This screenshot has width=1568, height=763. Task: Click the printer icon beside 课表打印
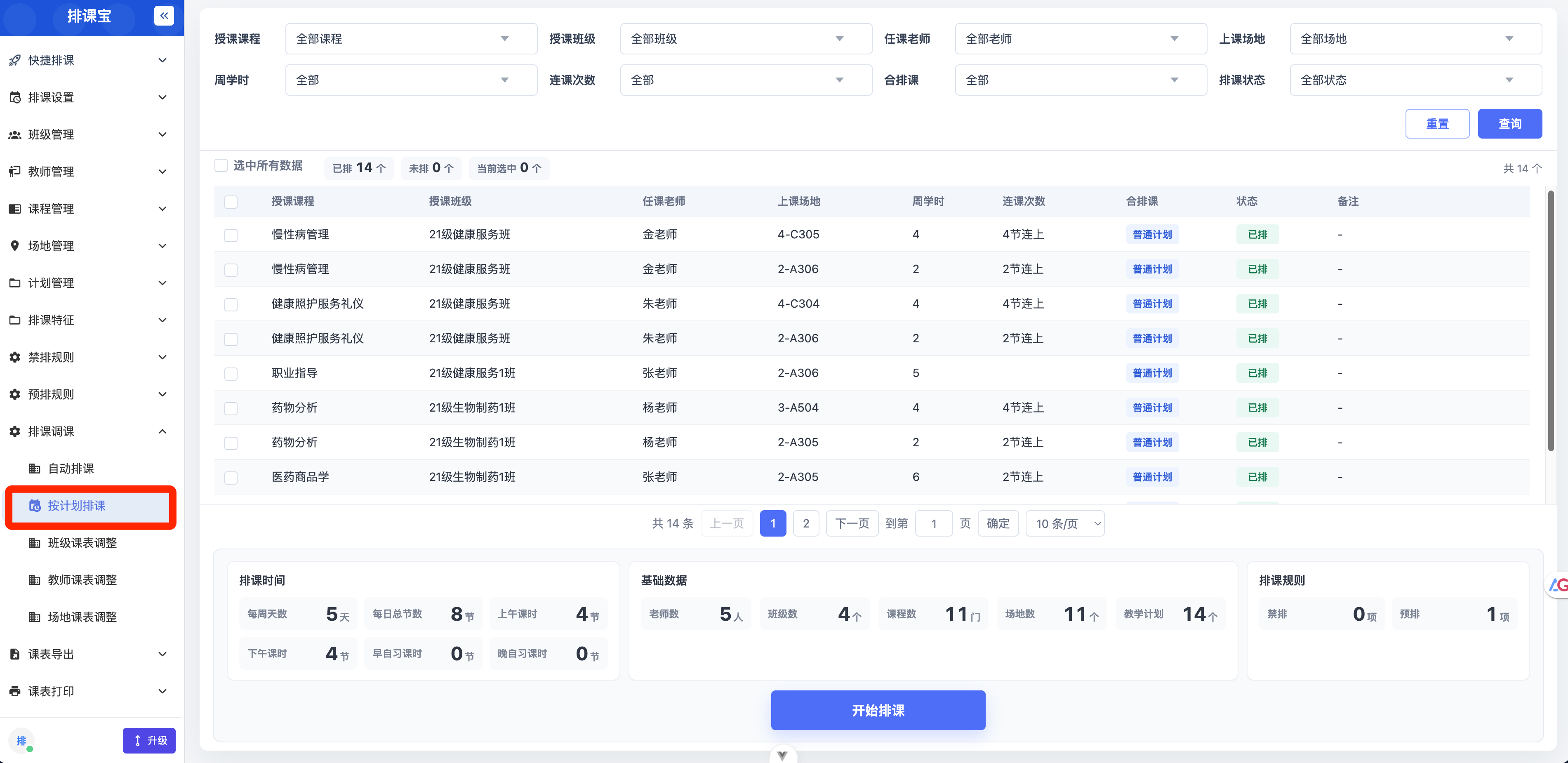14,692
